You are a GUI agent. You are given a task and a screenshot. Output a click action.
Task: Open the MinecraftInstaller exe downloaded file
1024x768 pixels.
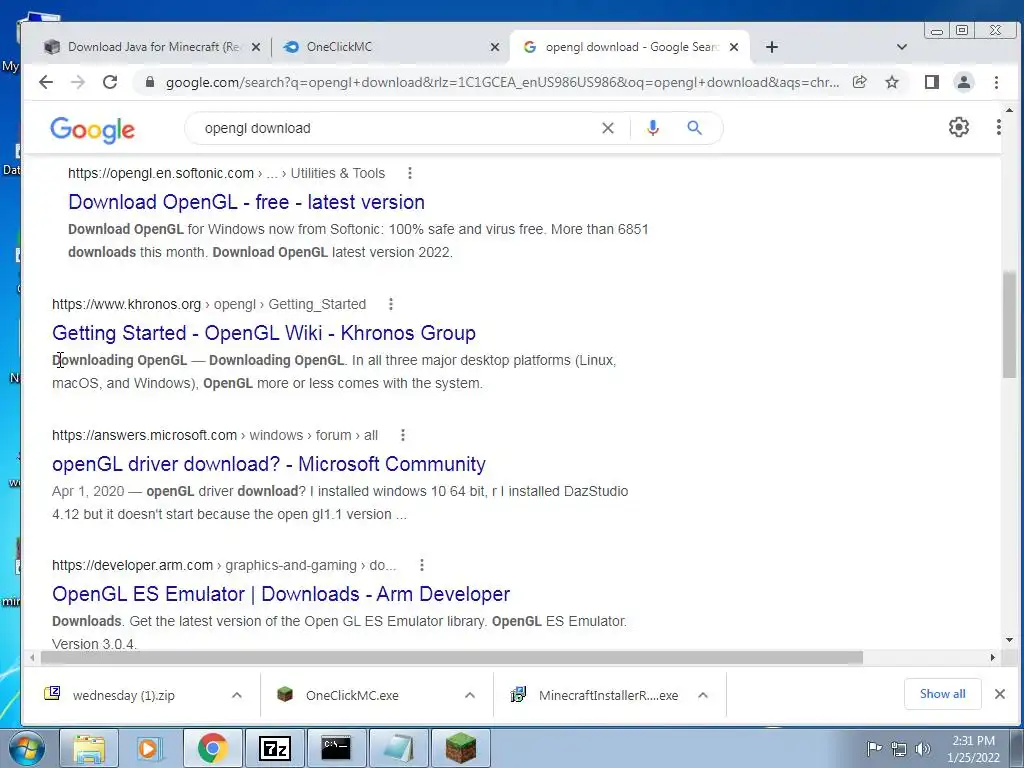(x=608, y=696)
